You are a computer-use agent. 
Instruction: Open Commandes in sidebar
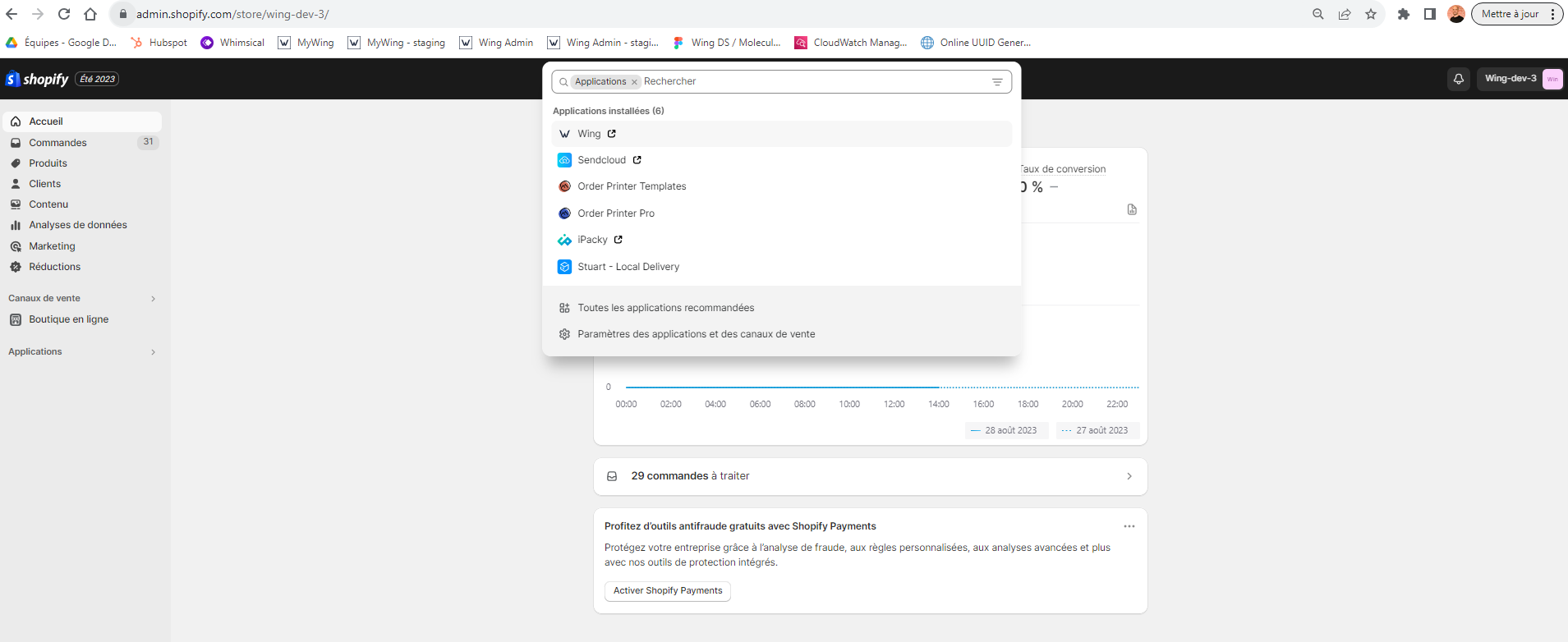point(82,143)
